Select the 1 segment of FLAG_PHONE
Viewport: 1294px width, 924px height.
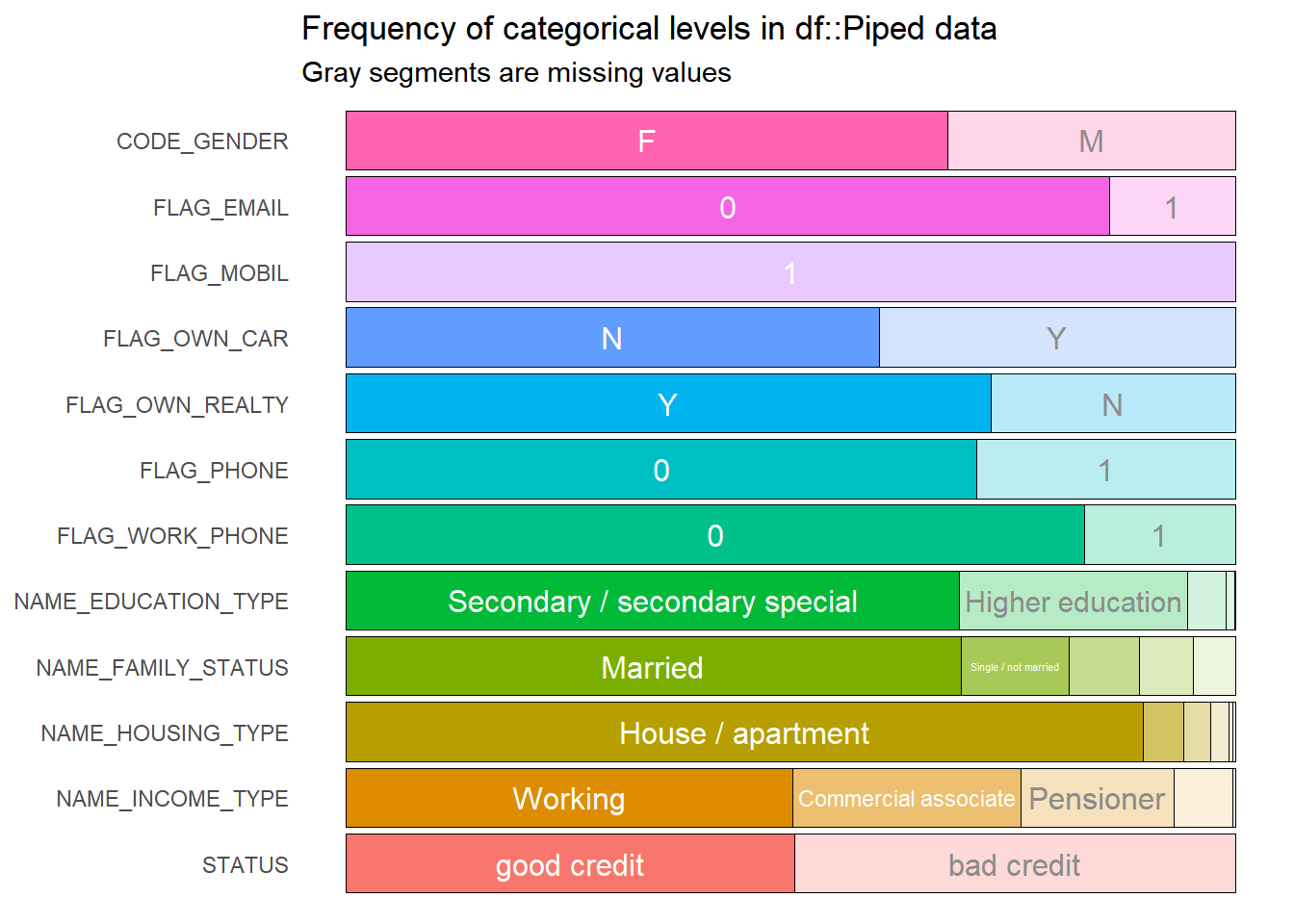tap(1105, 470)
